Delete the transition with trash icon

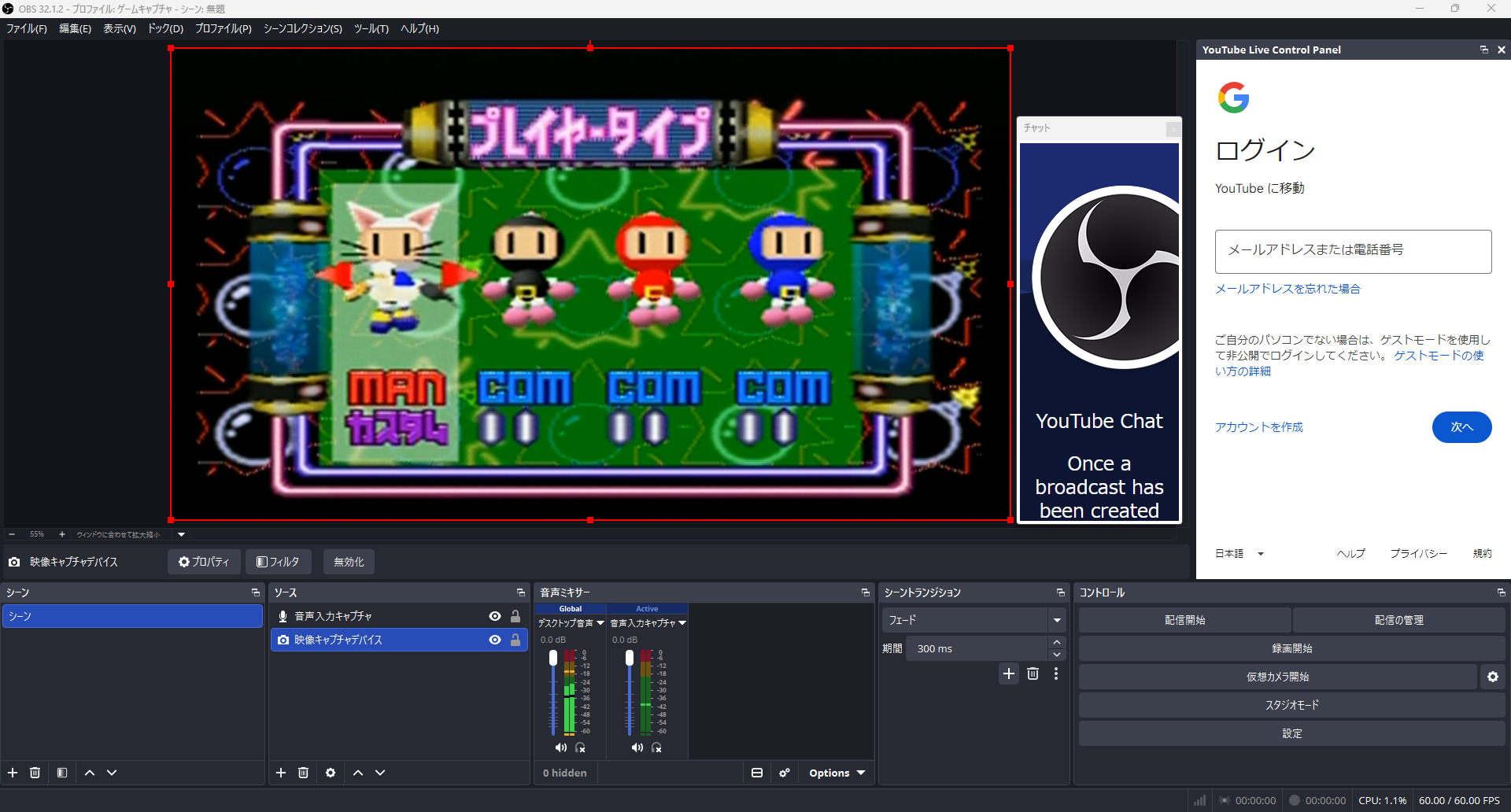pyautogui.click(x=1033, y=674)
